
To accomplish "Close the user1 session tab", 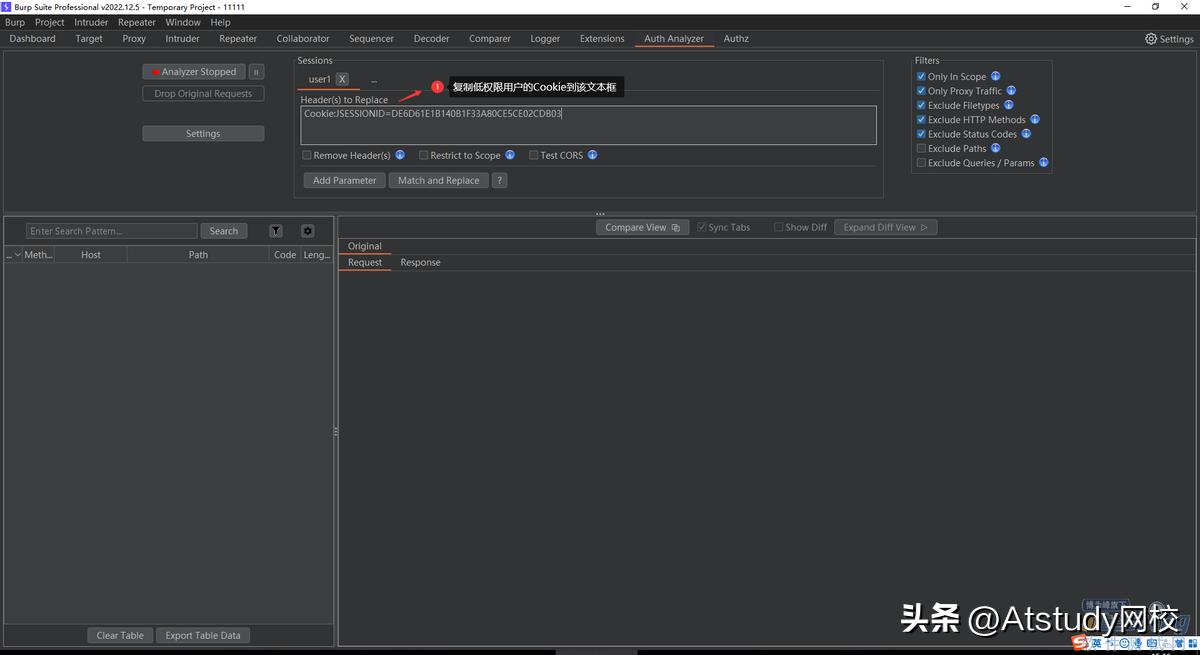I will pos(342,79).
